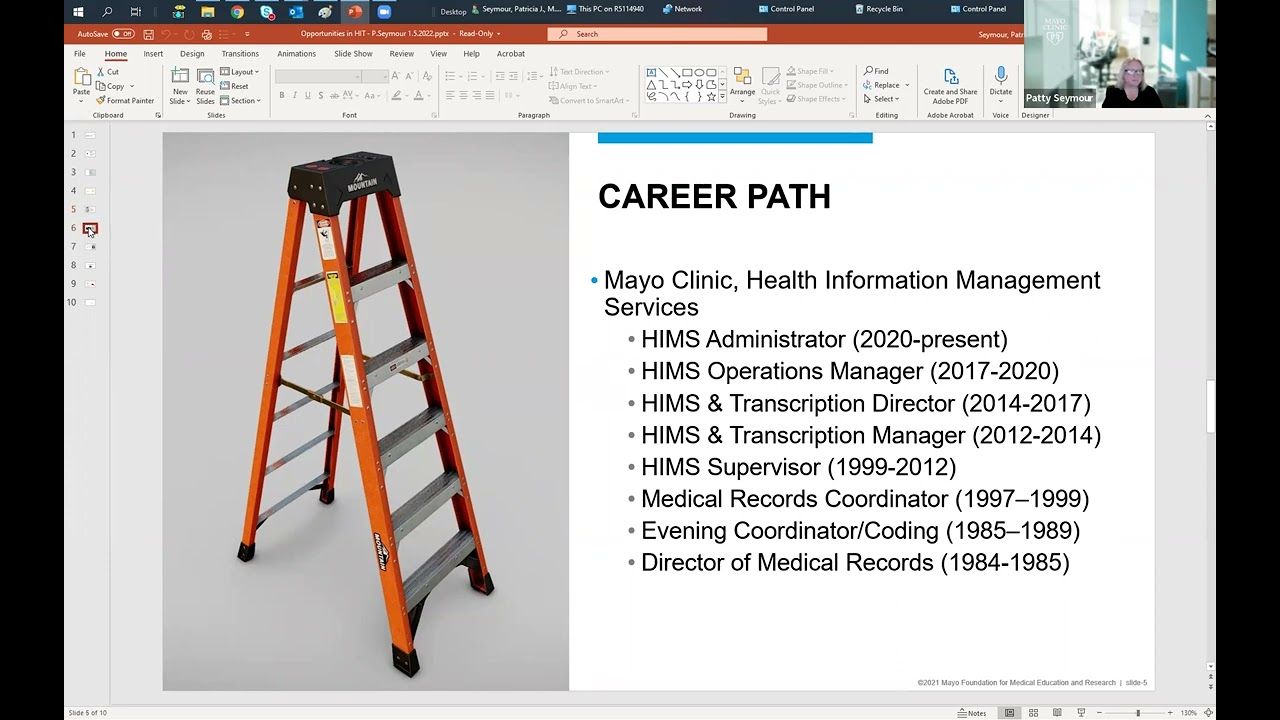Viewport: 1280px width, 720px height.
Task: Open the File menu
Action: pyautogui.click(x=80, y=54)
